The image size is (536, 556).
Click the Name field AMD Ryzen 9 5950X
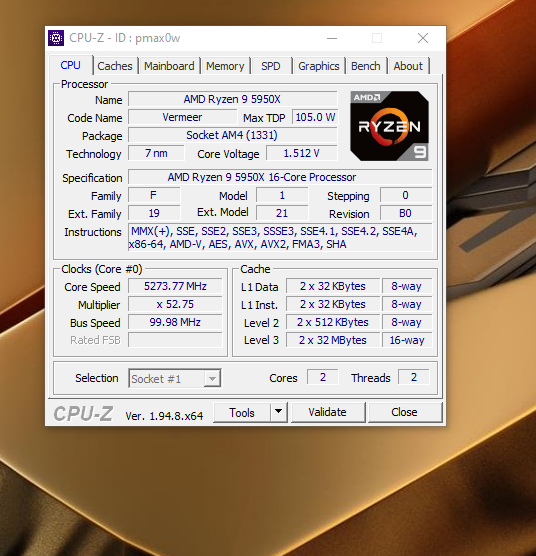point(233,99)
